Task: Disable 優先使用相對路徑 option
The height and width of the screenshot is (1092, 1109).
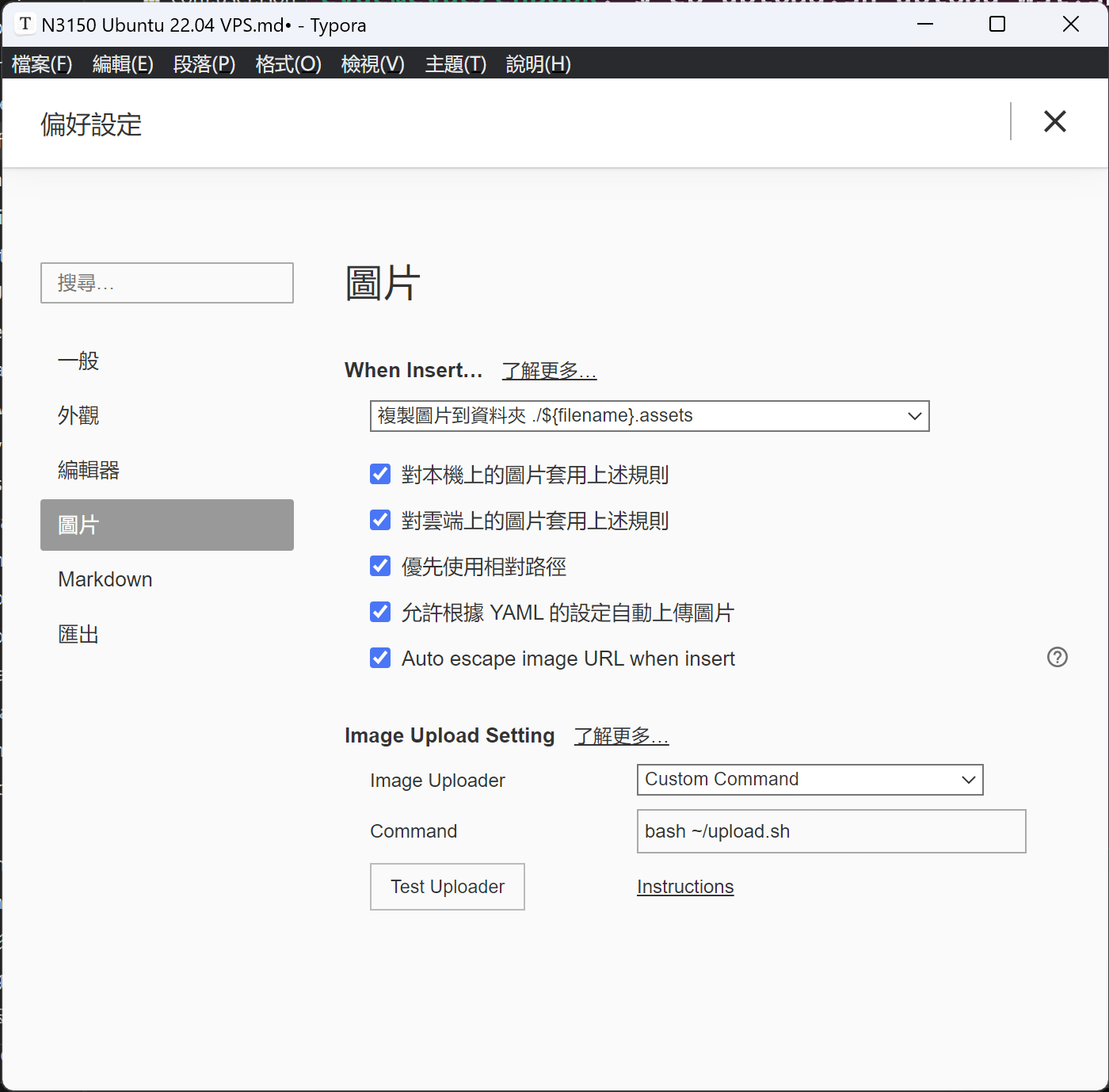Action: tap(380, 567)
